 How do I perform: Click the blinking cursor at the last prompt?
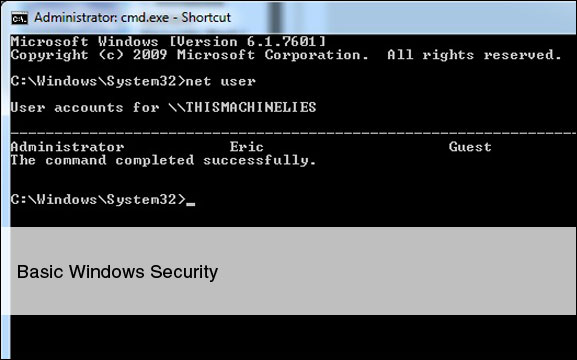point(191,203)
